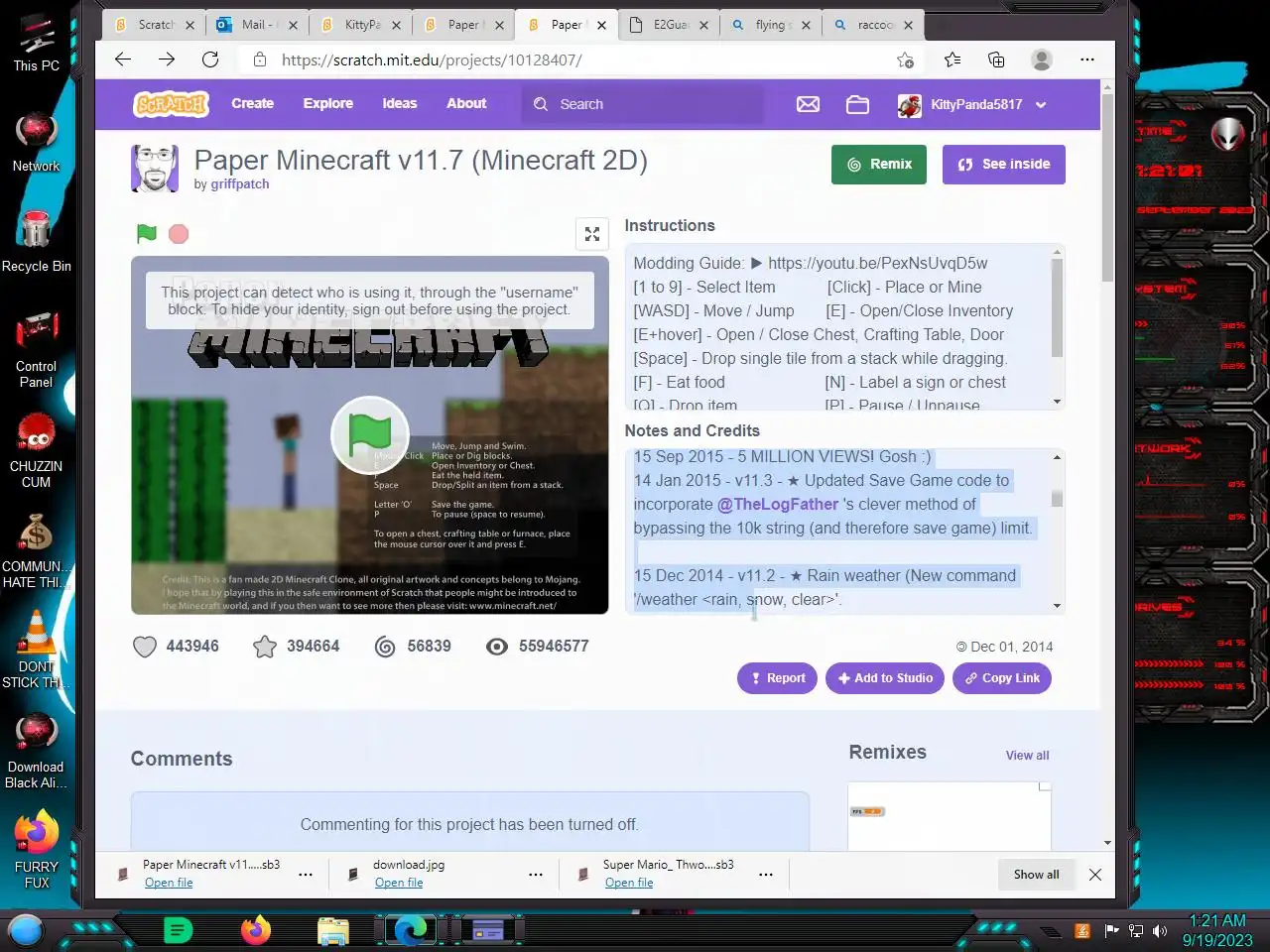Click the browser address bar URL
This screenshot has width=1270, height=952.
coord(432,60)
